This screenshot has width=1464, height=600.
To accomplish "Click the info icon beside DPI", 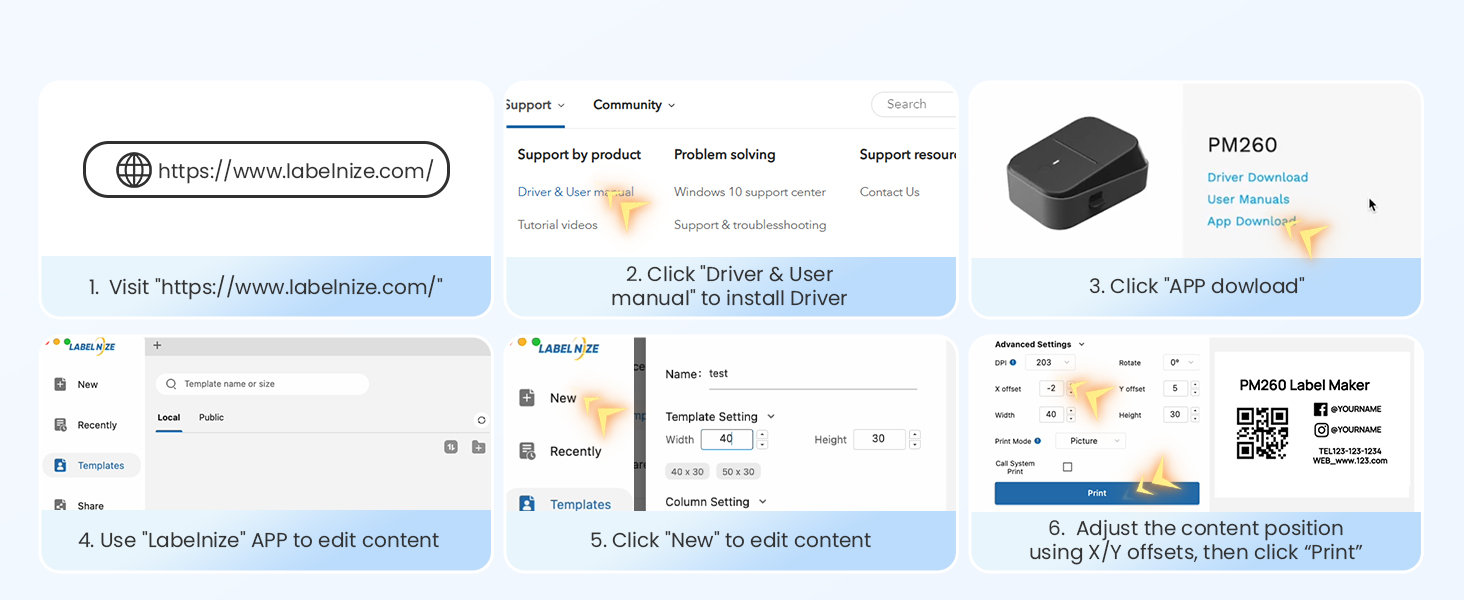I will pyautogui.click(x=1013, y=363).
